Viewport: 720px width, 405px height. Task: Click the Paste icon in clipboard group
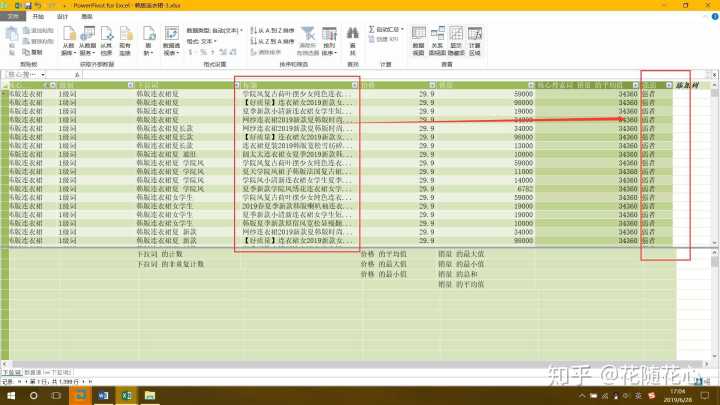[11, 40]
